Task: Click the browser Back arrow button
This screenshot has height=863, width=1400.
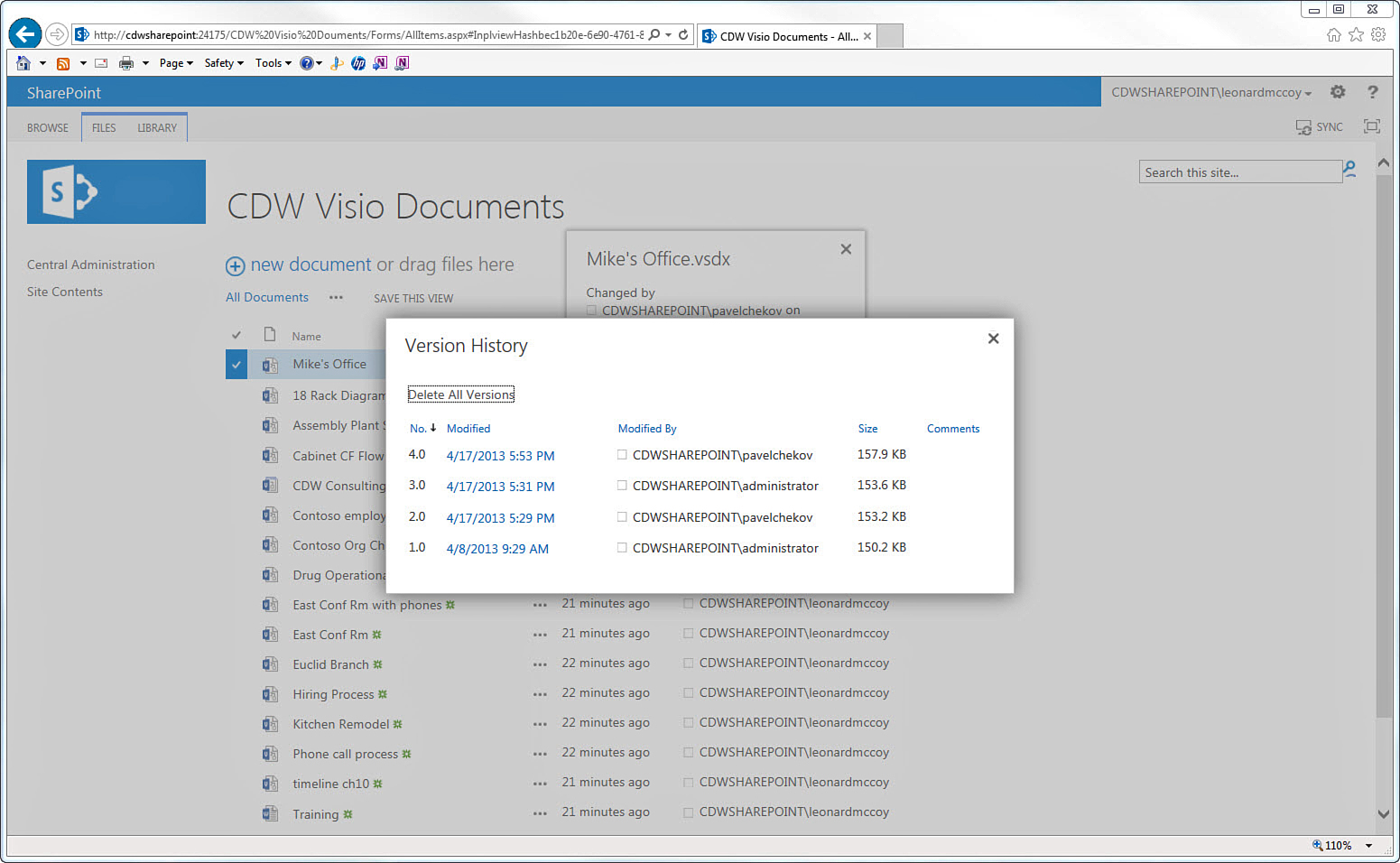Action: (x=25, y=34)
